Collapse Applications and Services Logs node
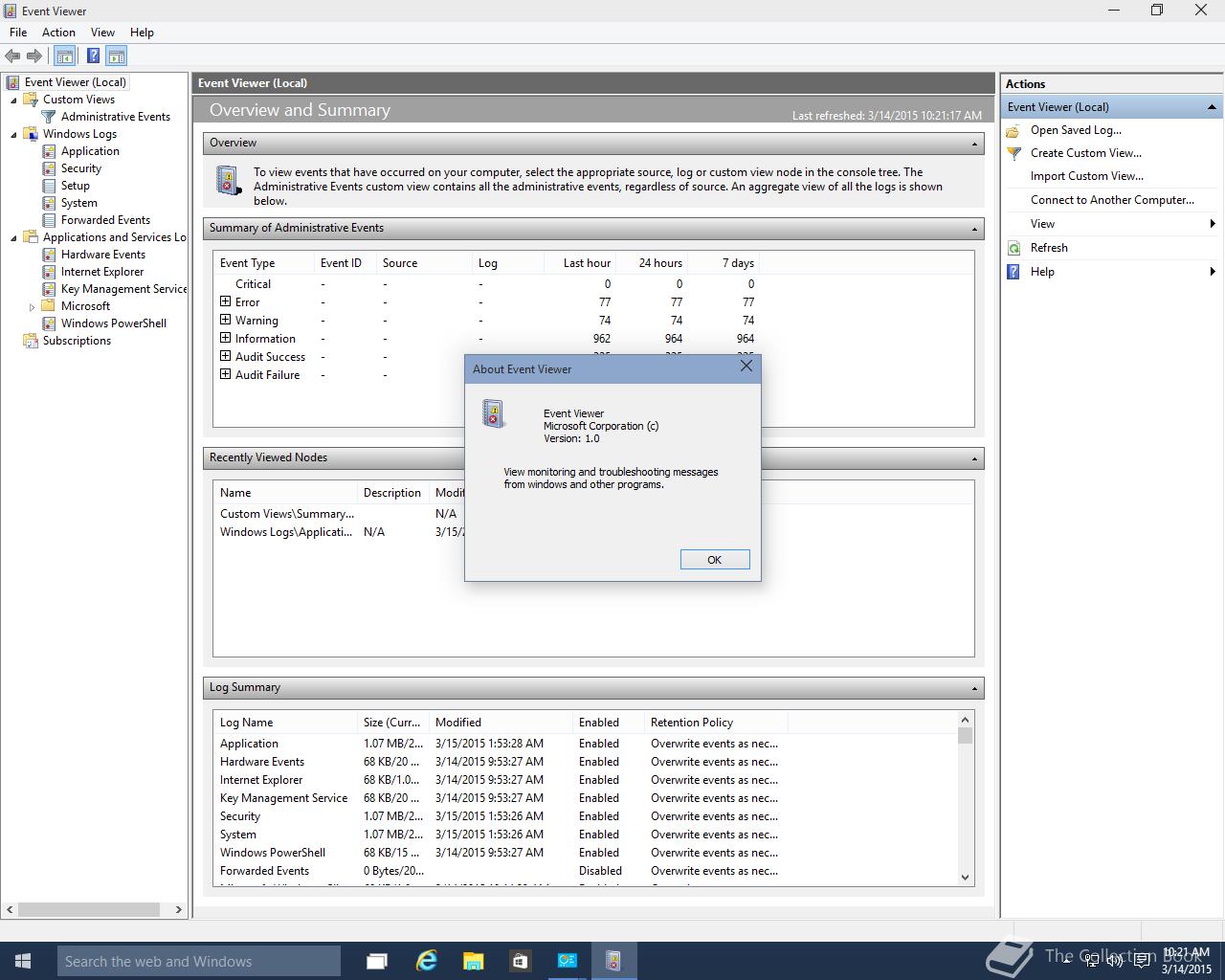The width and height of the screenshot is (1225, 980). pos(13,237)
